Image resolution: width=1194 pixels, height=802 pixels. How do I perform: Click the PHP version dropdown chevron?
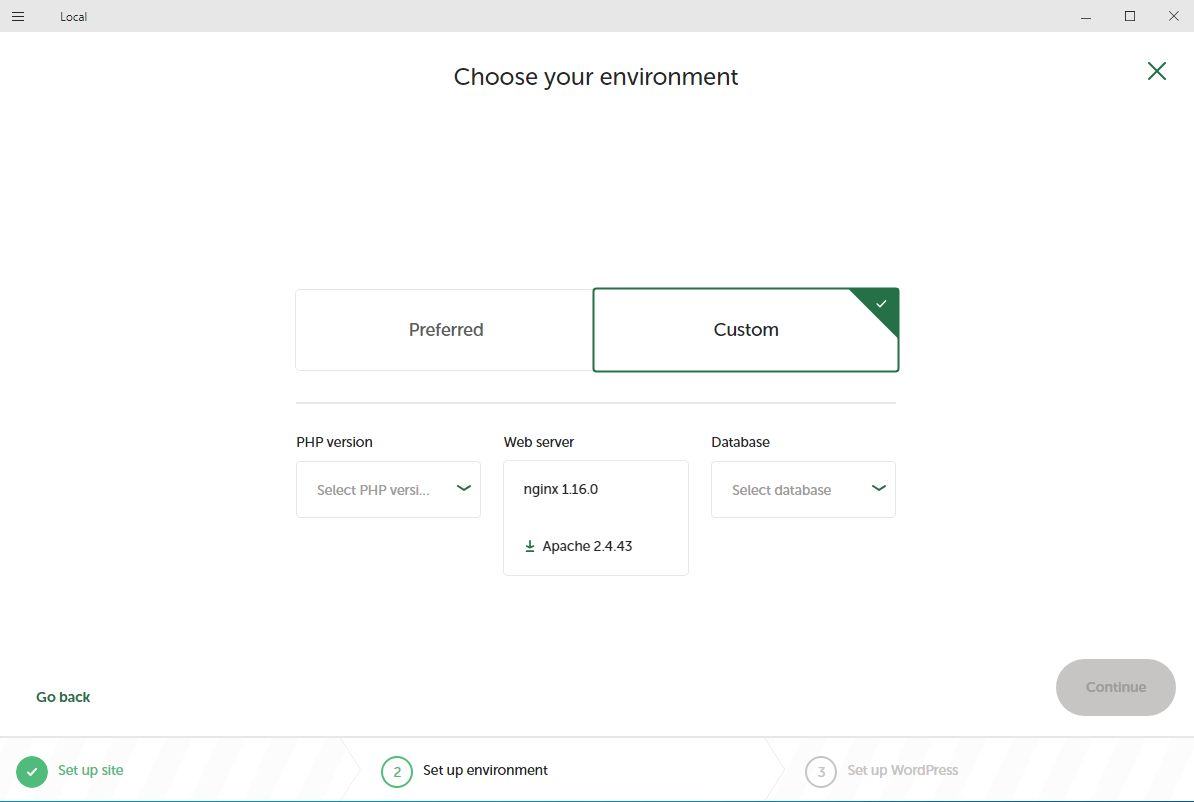tap(464, 488)
